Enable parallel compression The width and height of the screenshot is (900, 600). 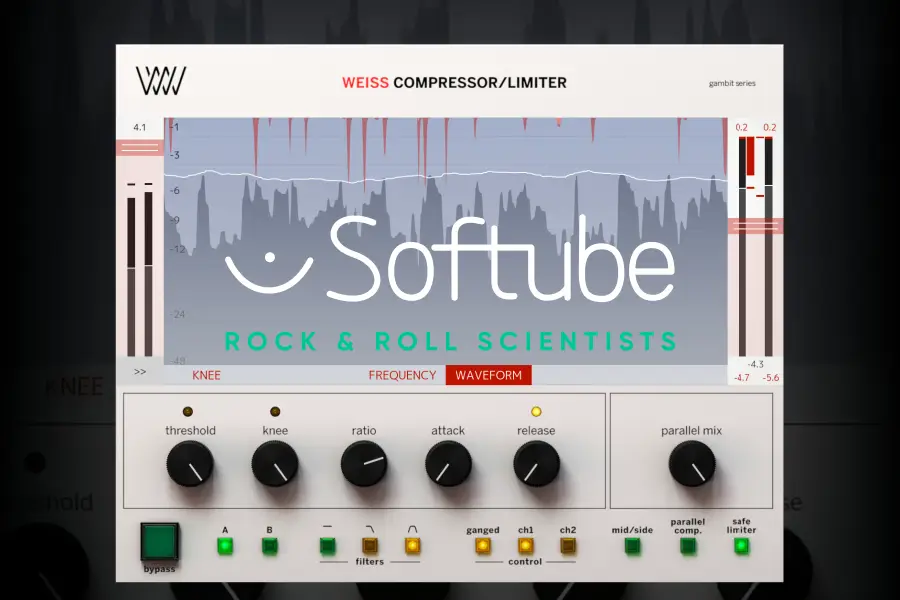click(688, 545)
